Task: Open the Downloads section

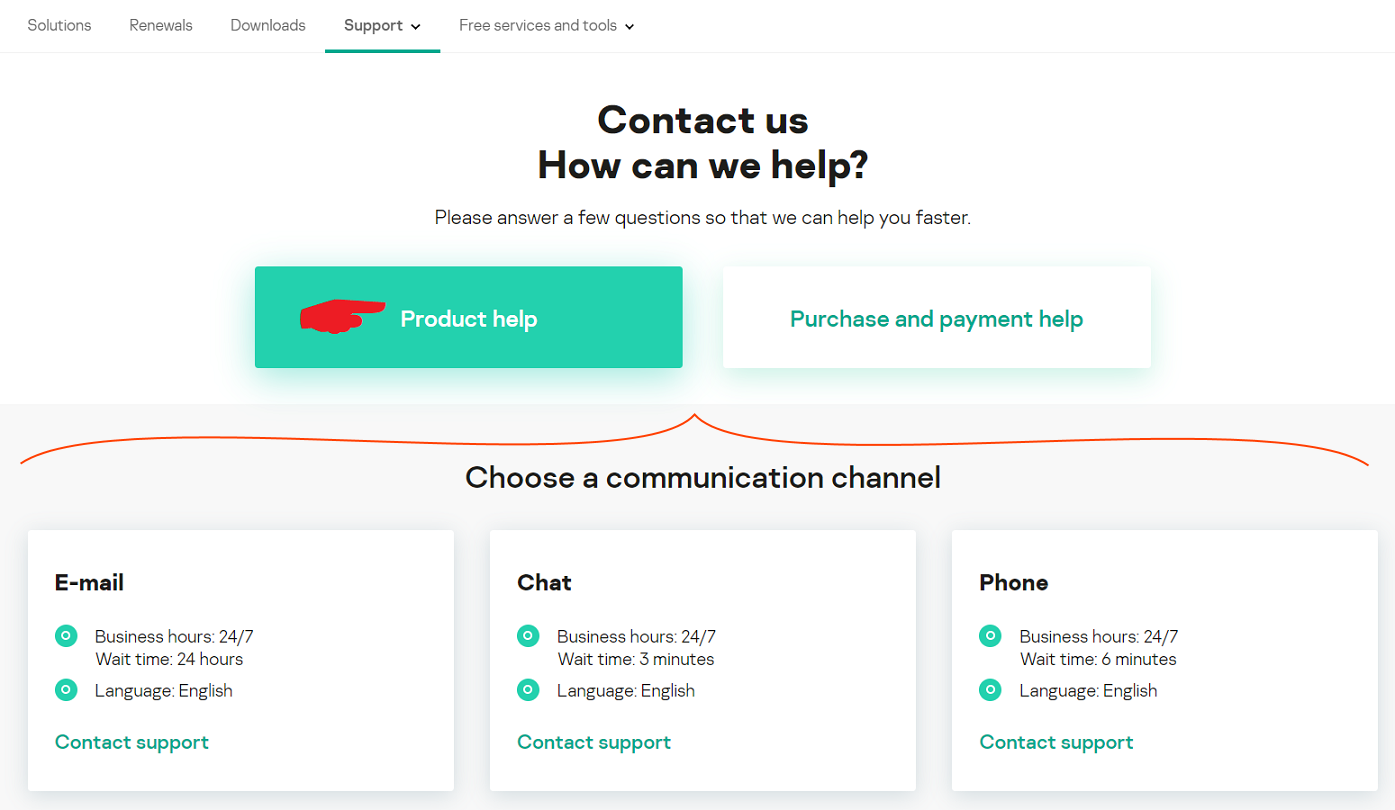Action: click(x=268, y=25)
